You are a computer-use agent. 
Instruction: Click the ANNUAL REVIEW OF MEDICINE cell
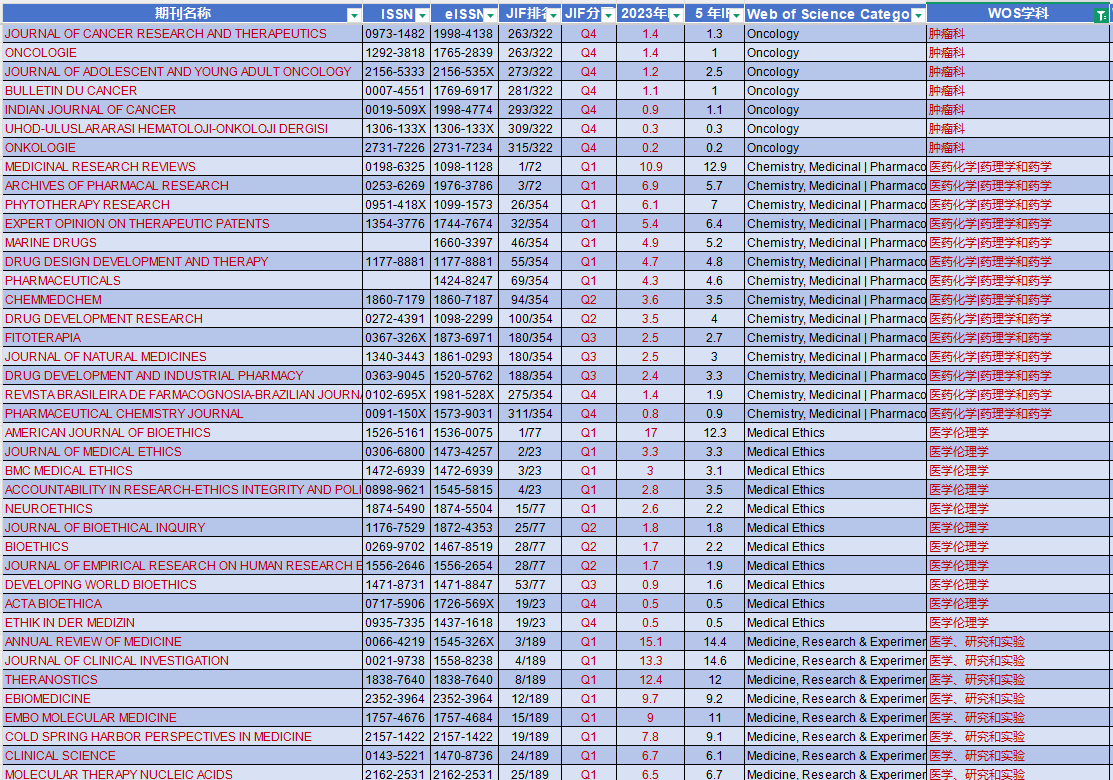point(182,642)
